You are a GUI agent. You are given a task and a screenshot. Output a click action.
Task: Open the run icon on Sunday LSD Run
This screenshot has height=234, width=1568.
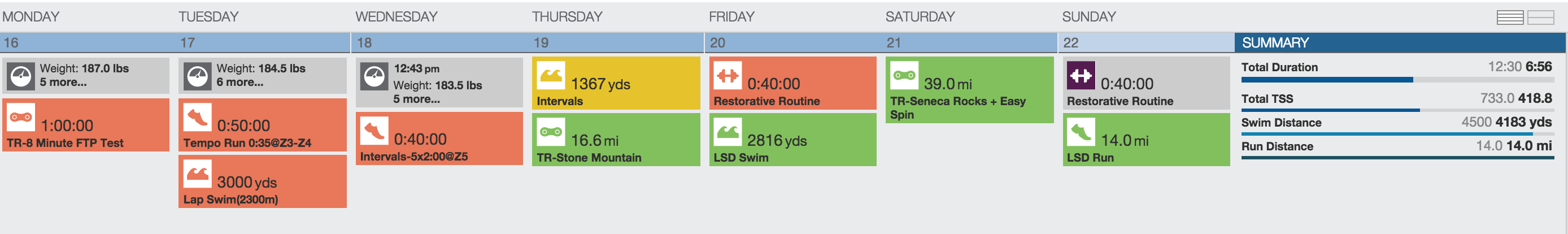[1081, 132]
